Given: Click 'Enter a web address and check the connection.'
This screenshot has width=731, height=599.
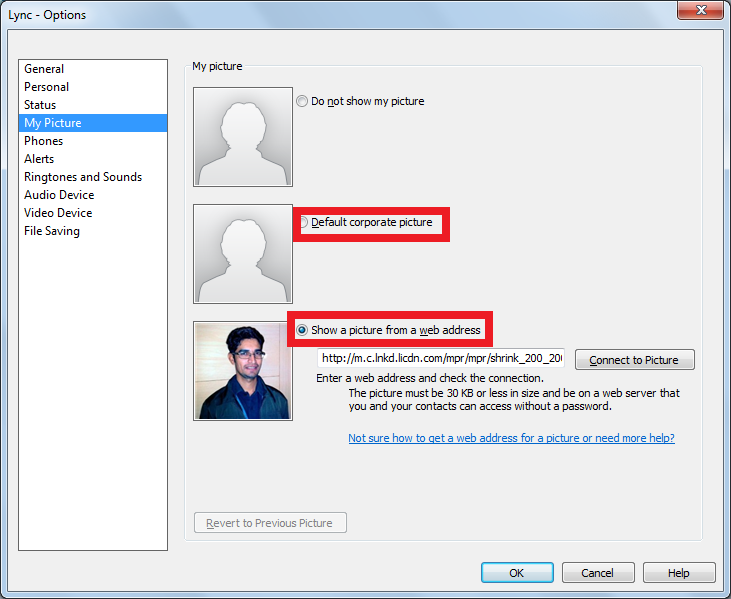Looking at the screenshot, I should [430, 378].
